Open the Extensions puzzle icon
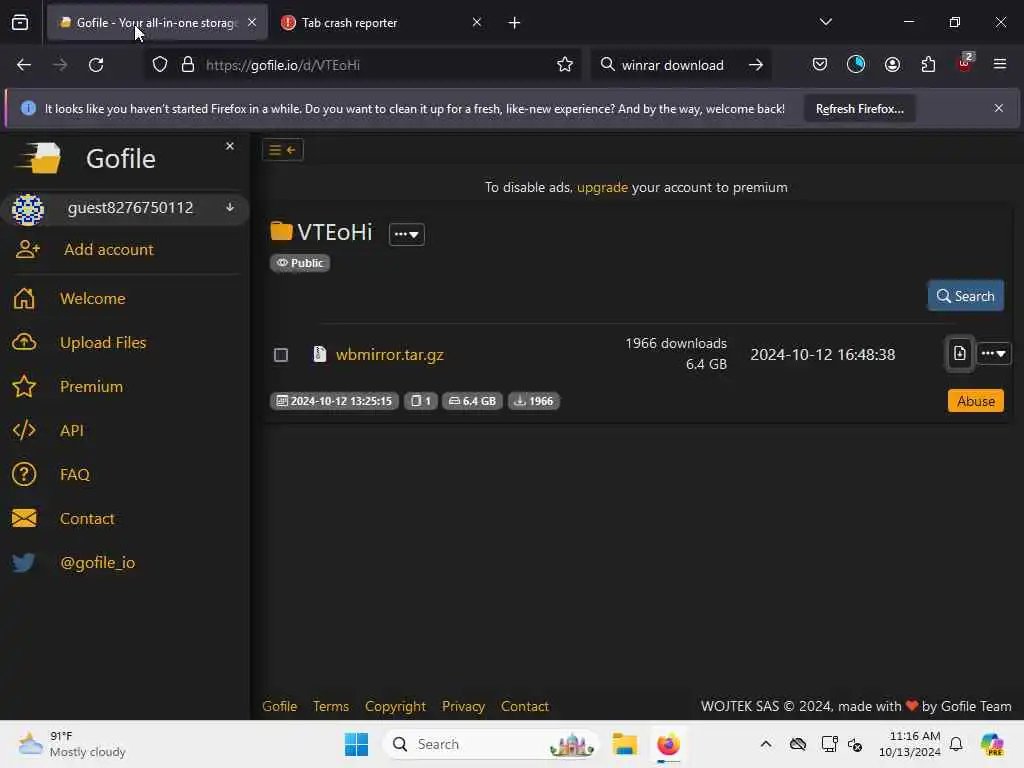Image resolution: width=1024 pixels, height=768 pixels. click(928, 64)
